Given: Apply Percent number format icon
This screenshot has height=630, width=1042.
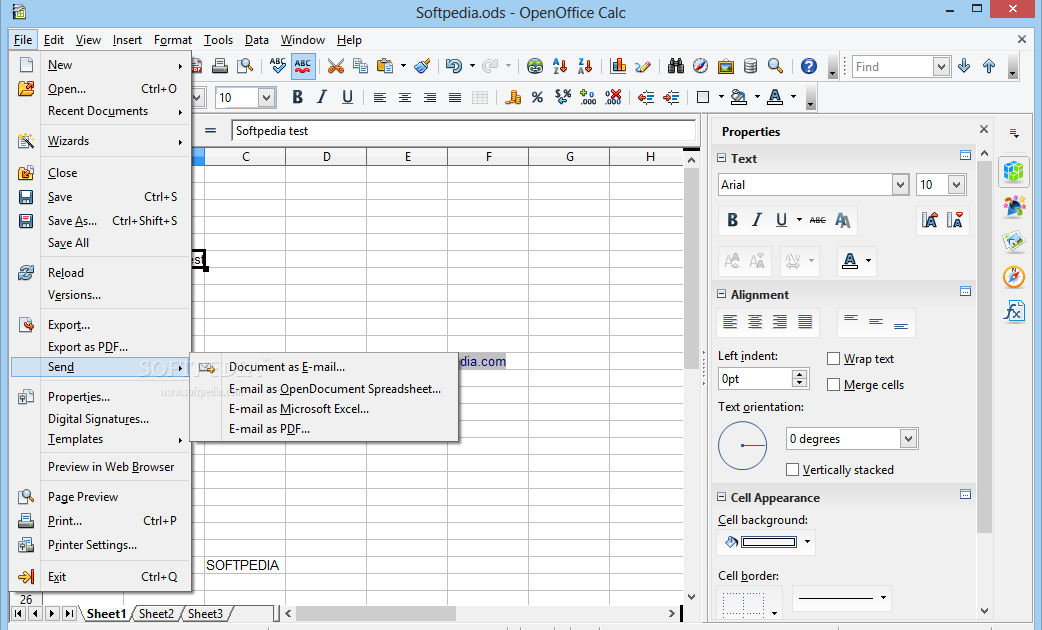Looking at the screenshot, I should tap(537, 98).
